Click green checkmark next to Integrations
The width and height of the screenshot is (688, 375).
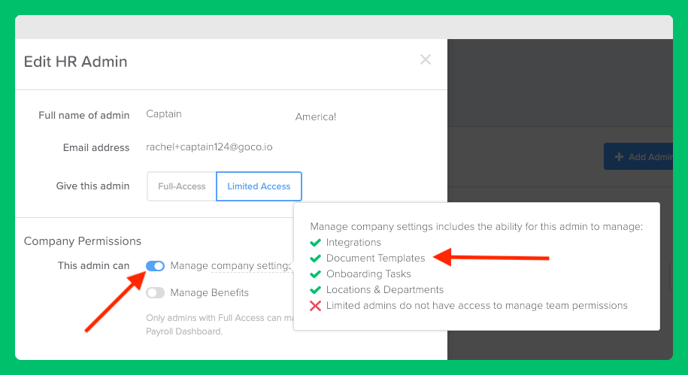tap(315, 243)
